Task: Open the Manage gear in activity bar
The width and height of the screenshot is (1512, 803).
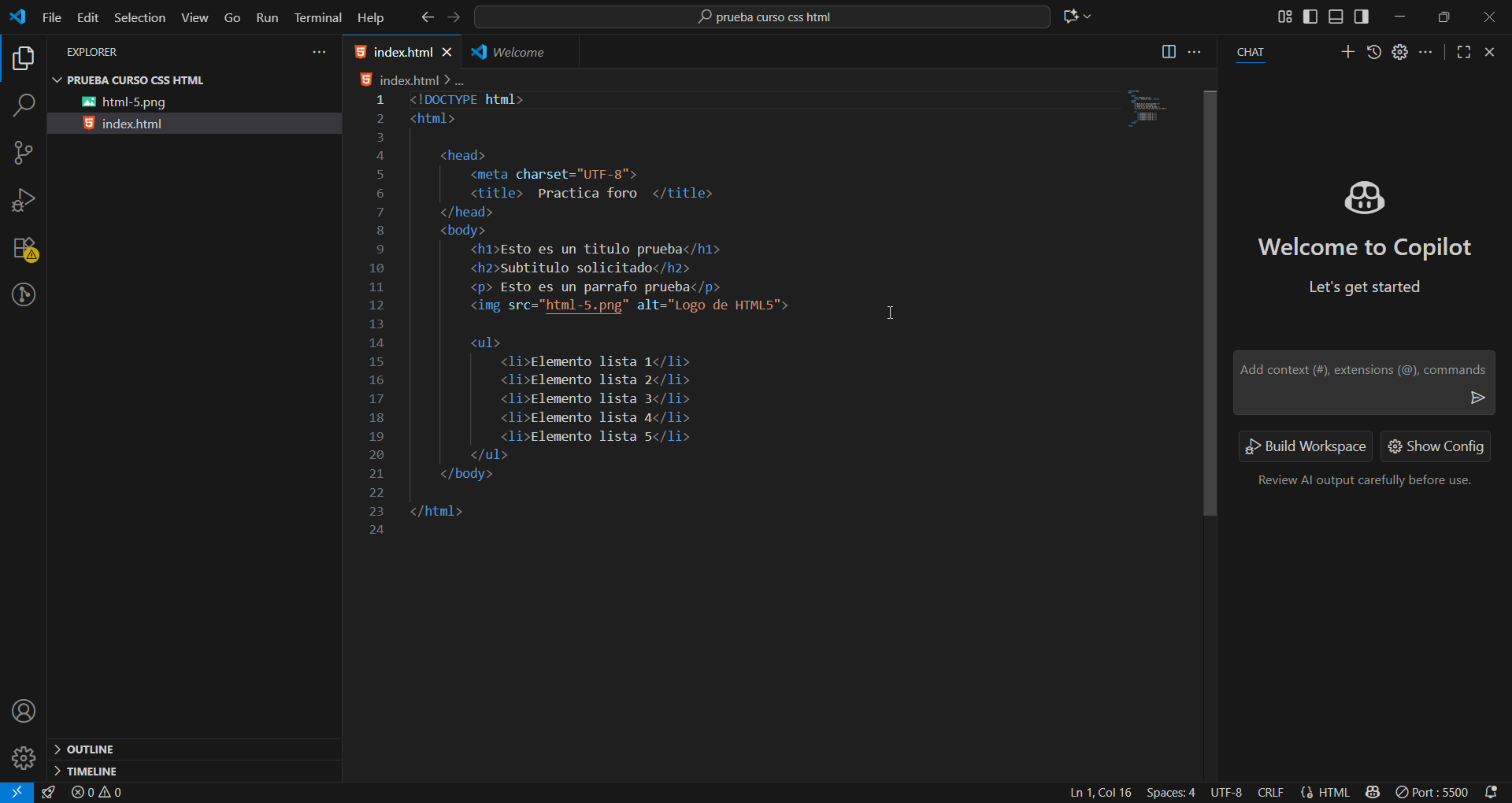Action: point(24,758)
